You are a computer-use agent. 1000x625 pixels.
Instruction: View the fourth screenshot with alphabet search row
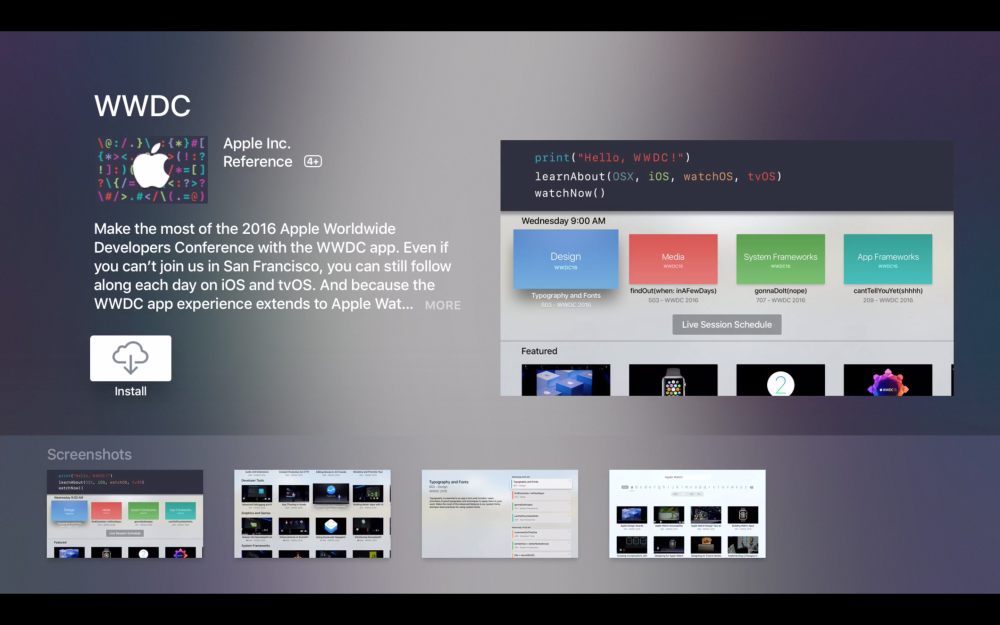(687, 514)
